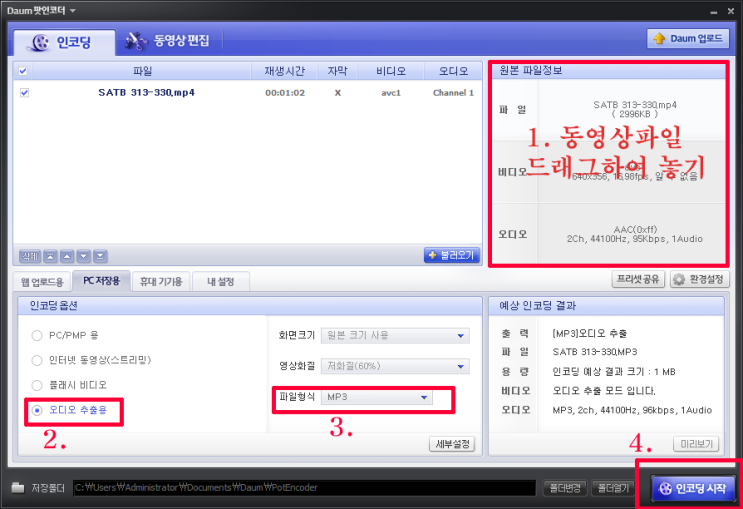Viewport: 743px width, 509px height.
Task: Click the 비디오 column header
Action: point(391,71)
